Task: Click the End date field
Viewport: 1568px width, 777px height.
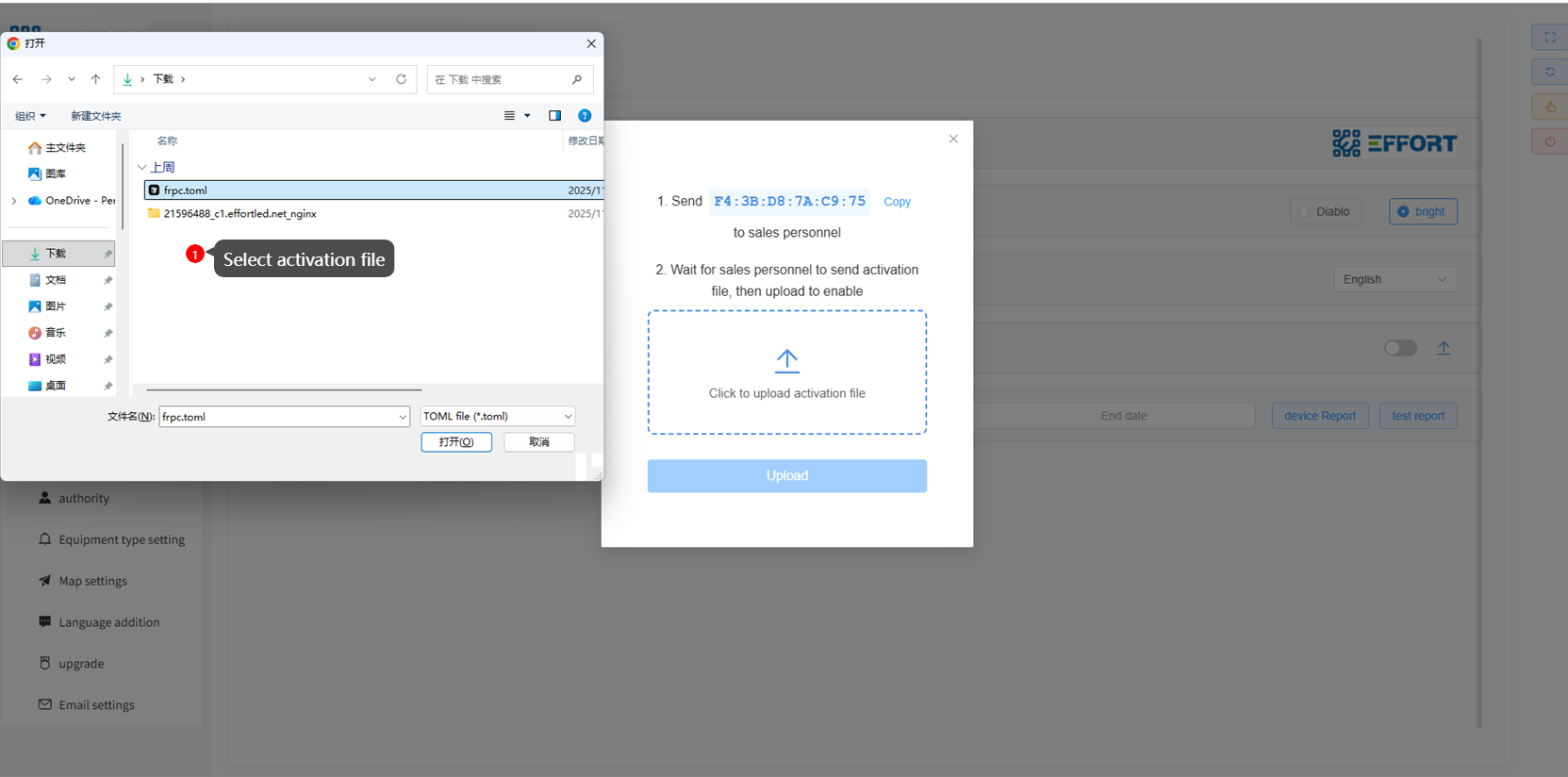Action: point(1124,416)
